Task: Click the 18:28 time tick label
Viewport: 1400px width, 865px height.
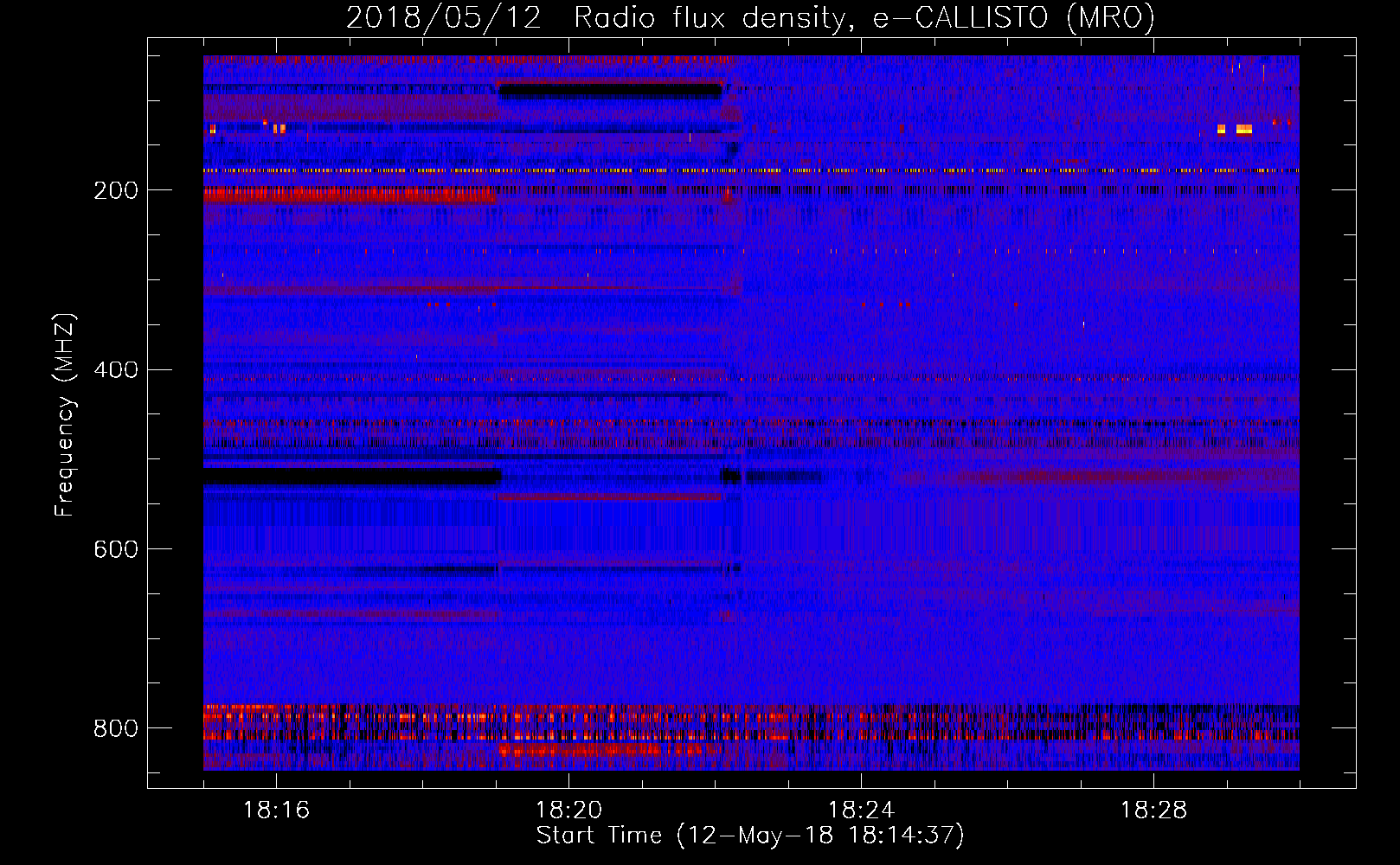Action: point(1153,811)
